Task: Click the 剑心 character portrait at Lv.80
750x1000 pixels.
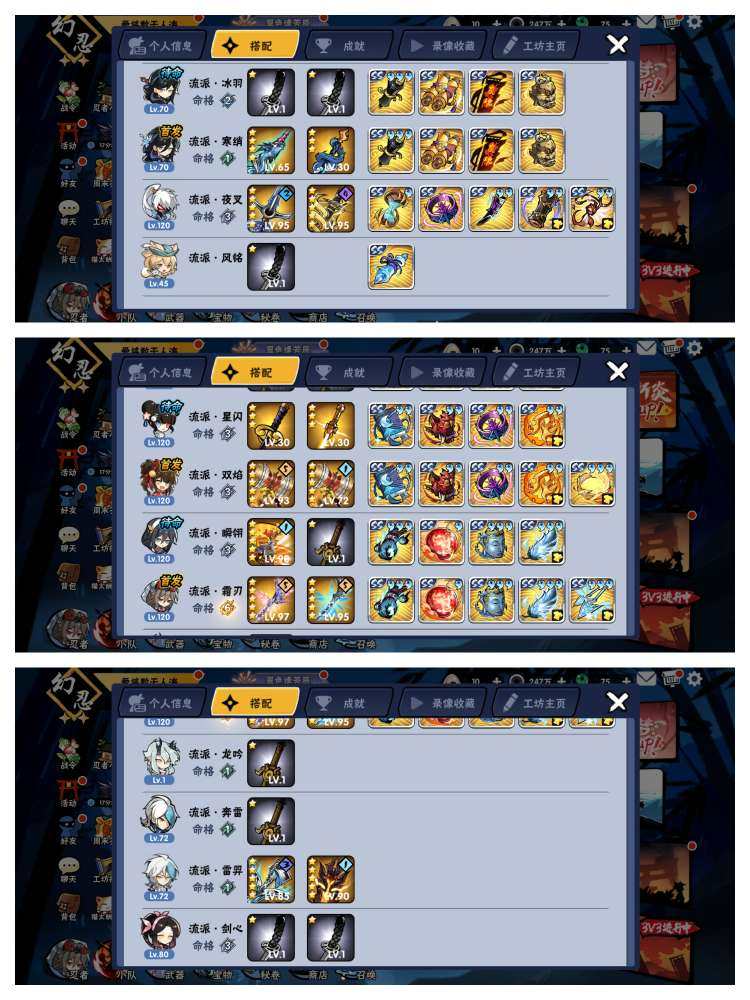Action: point(158,936)
